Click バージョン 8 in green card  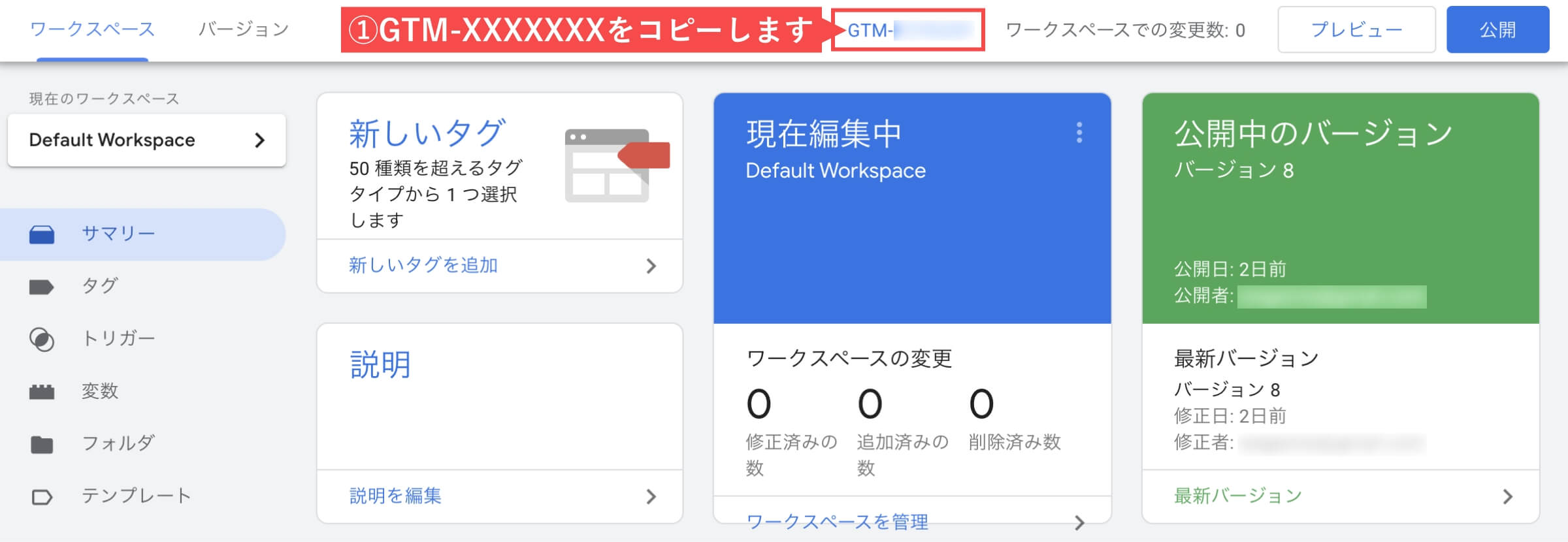coord(1233,170)
